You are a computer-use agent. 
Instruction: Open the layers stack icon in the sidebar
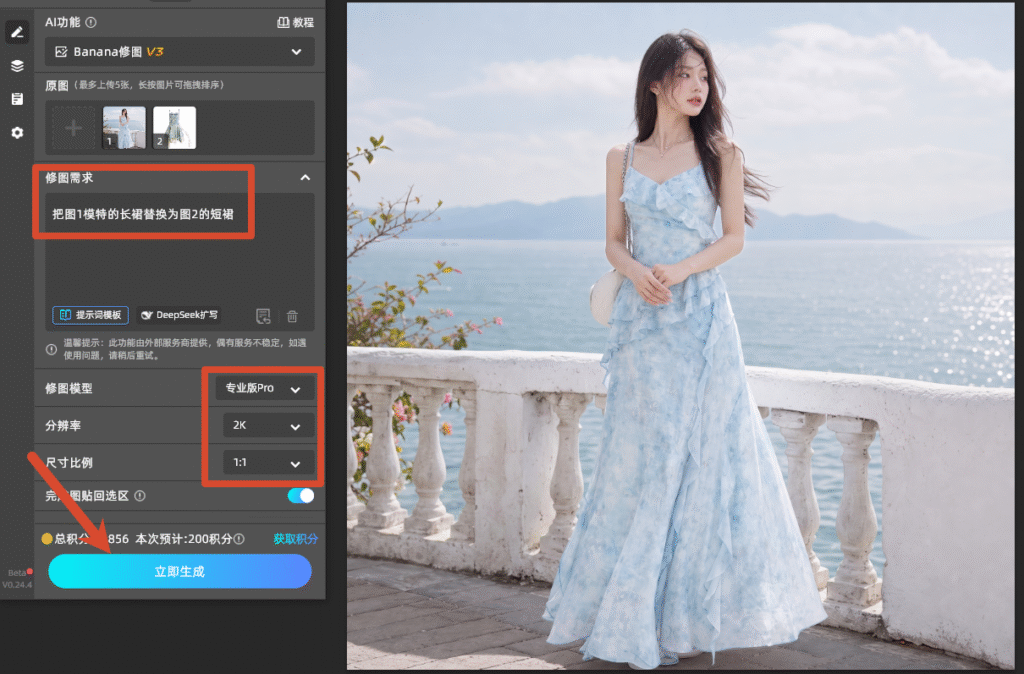click(x=17, y=65)
